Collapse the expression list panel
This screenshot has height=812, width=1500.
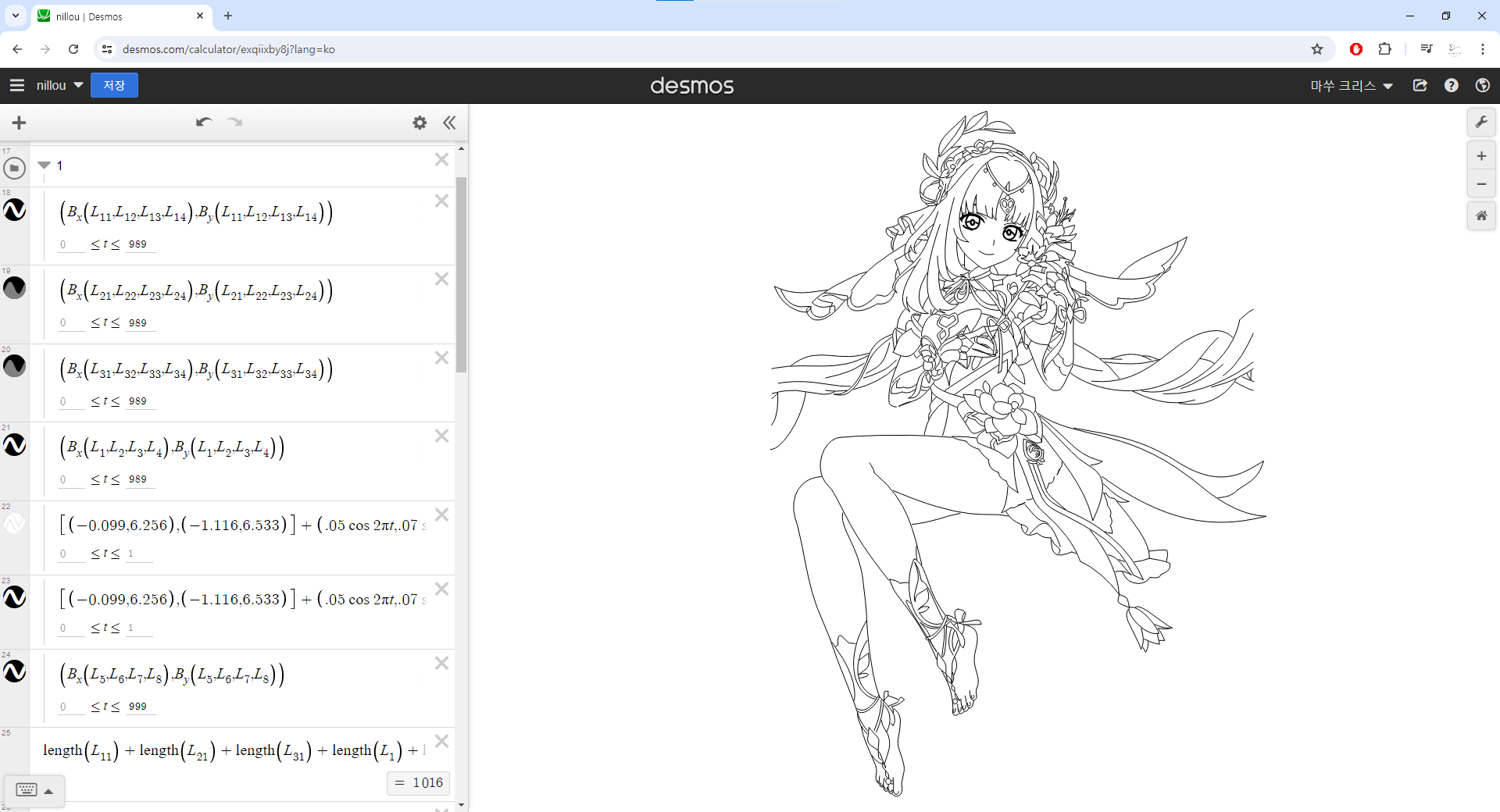tap(449, 123)
